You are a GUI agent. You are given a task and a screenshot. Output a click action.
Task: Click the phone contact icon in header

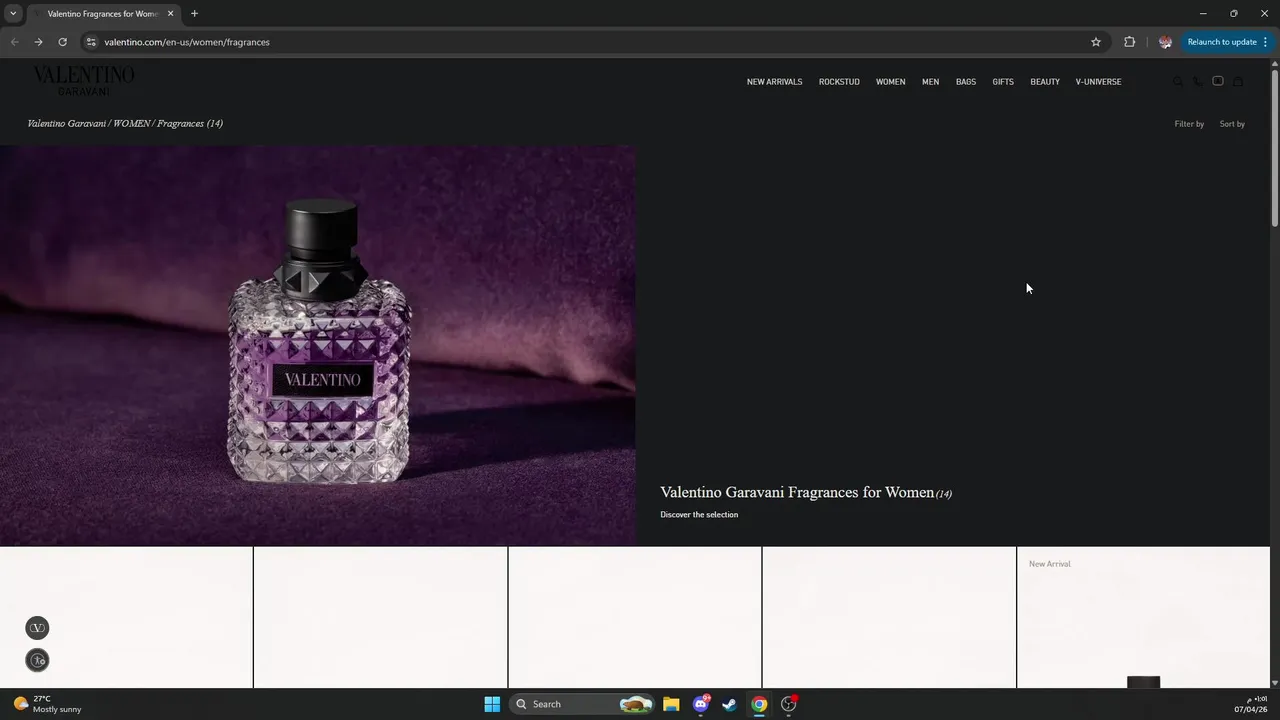click(x=1198, y=82)
